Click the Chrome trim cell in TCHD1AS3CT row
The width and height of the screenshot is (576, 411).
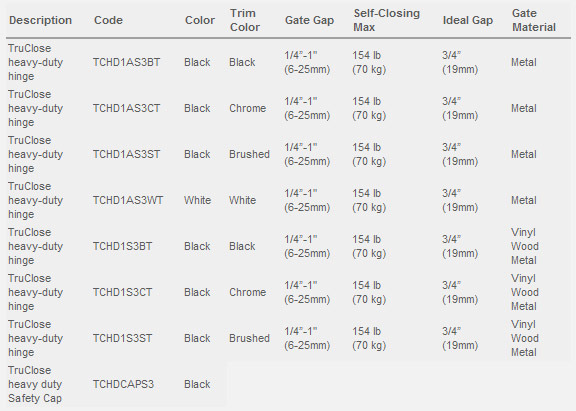(x=248, y=108)
